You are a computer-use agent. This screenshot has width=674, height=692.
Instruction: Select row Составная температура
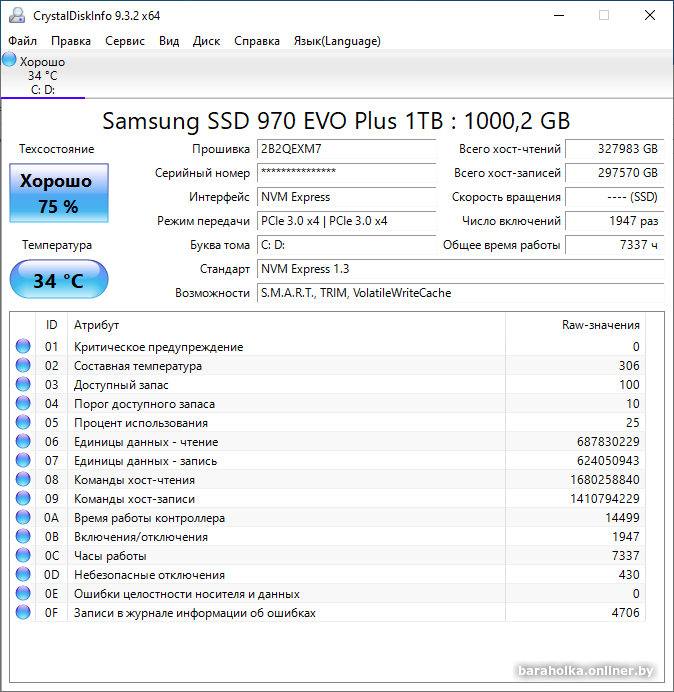coord(328,365)
